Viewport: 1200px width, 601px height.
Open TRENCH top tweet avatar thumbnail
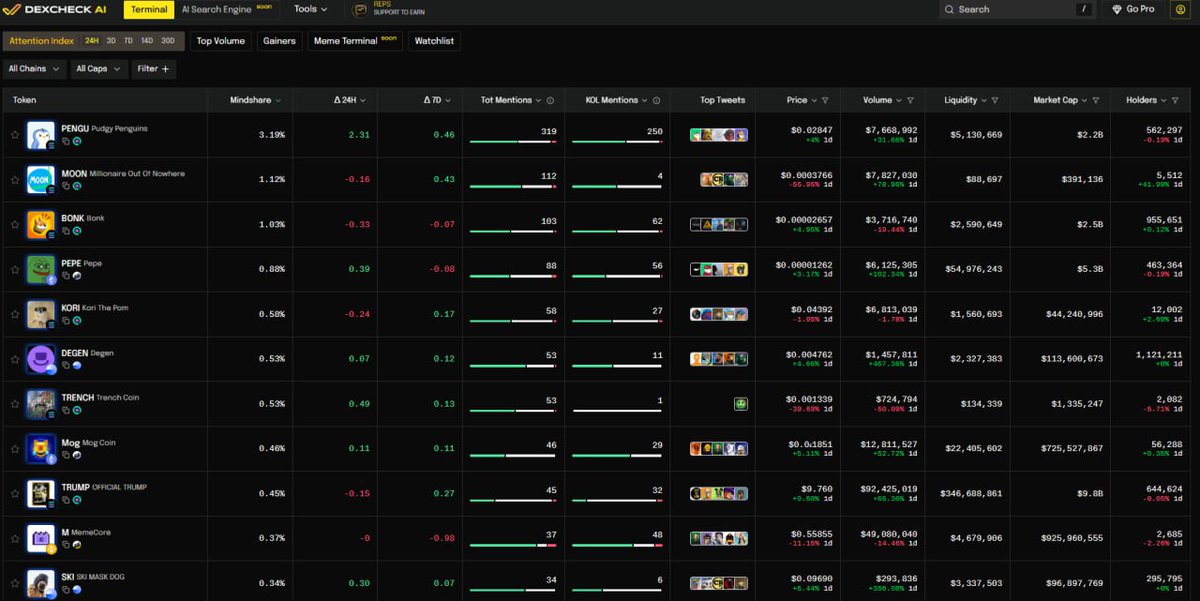point(741,404)
